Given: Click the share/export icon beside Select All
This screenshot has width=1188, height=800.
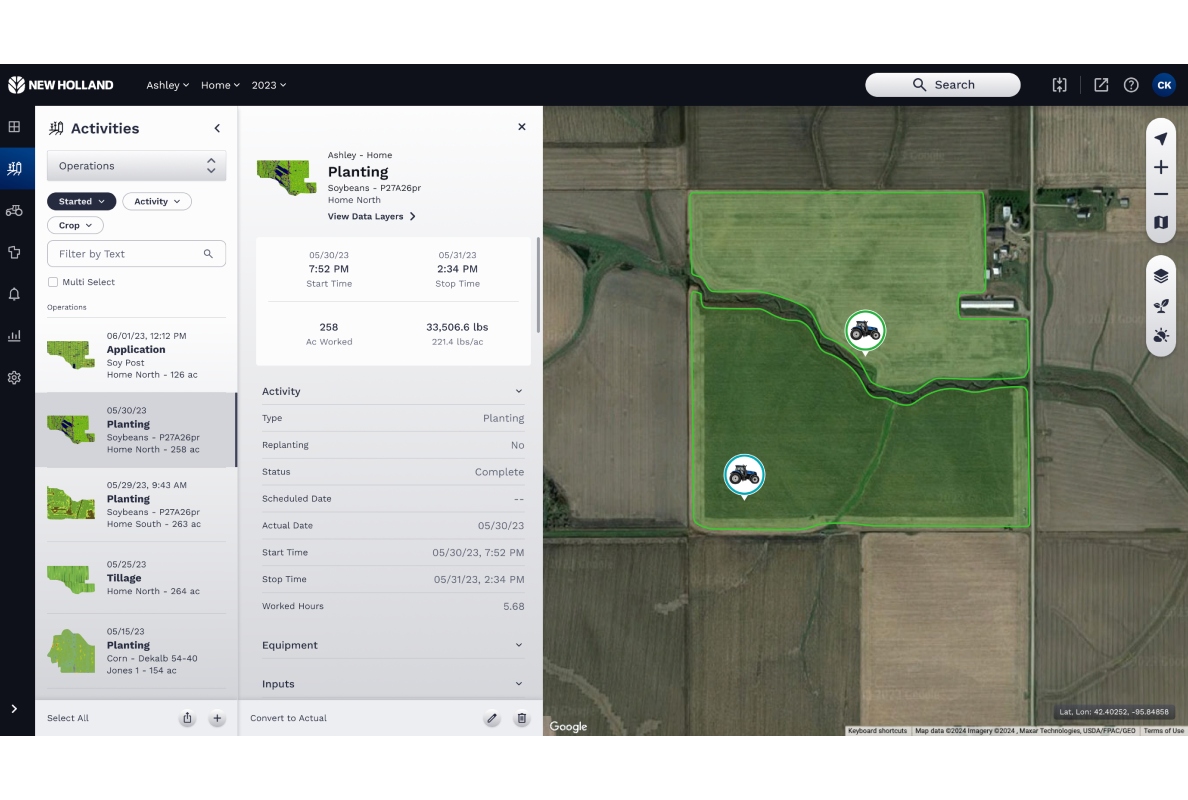Looking at the screenshot, I should pos(187,718).
